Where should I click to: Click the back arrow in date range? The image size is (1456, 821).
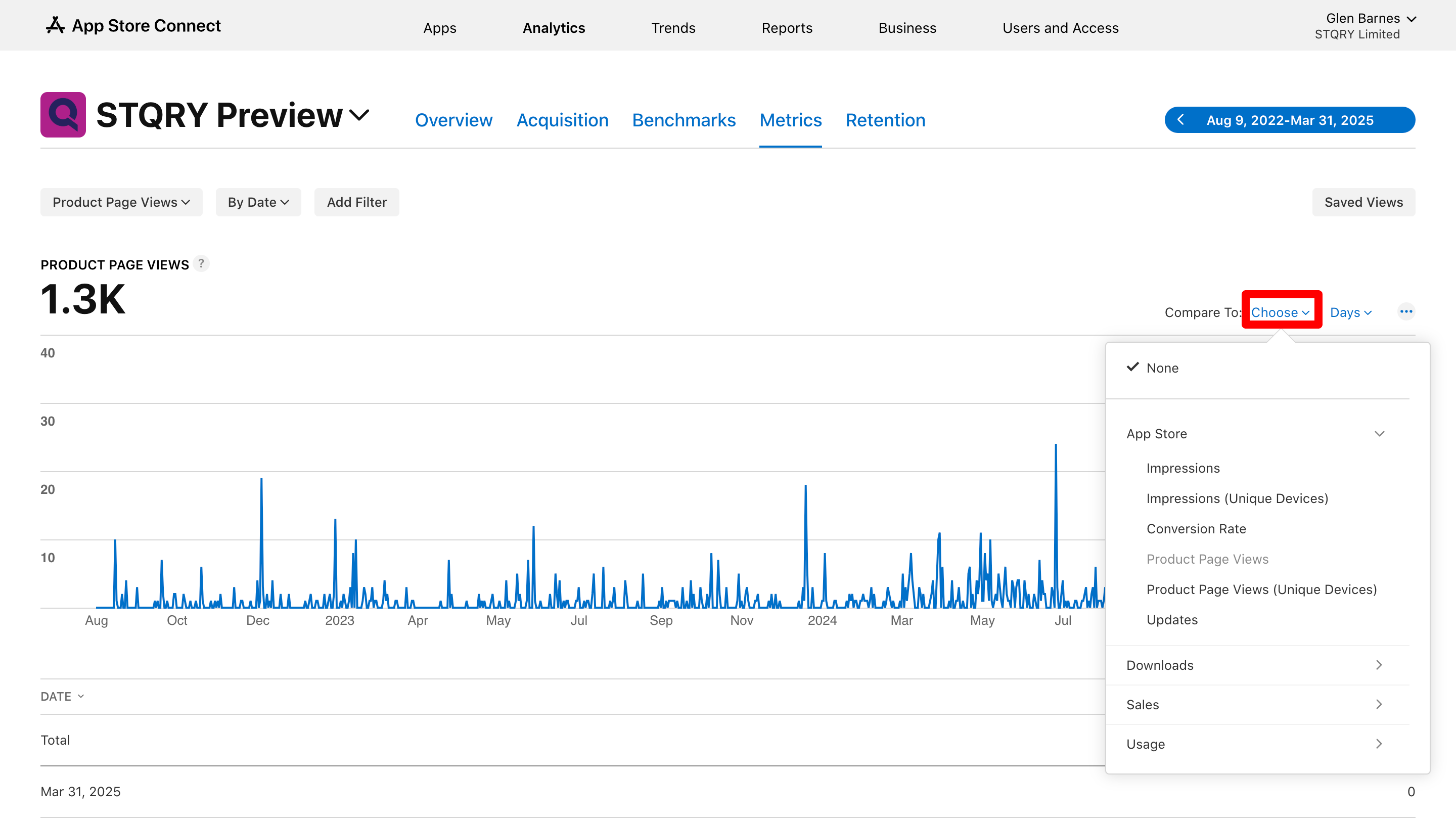pyautogui.click(x=1181, y=120)
